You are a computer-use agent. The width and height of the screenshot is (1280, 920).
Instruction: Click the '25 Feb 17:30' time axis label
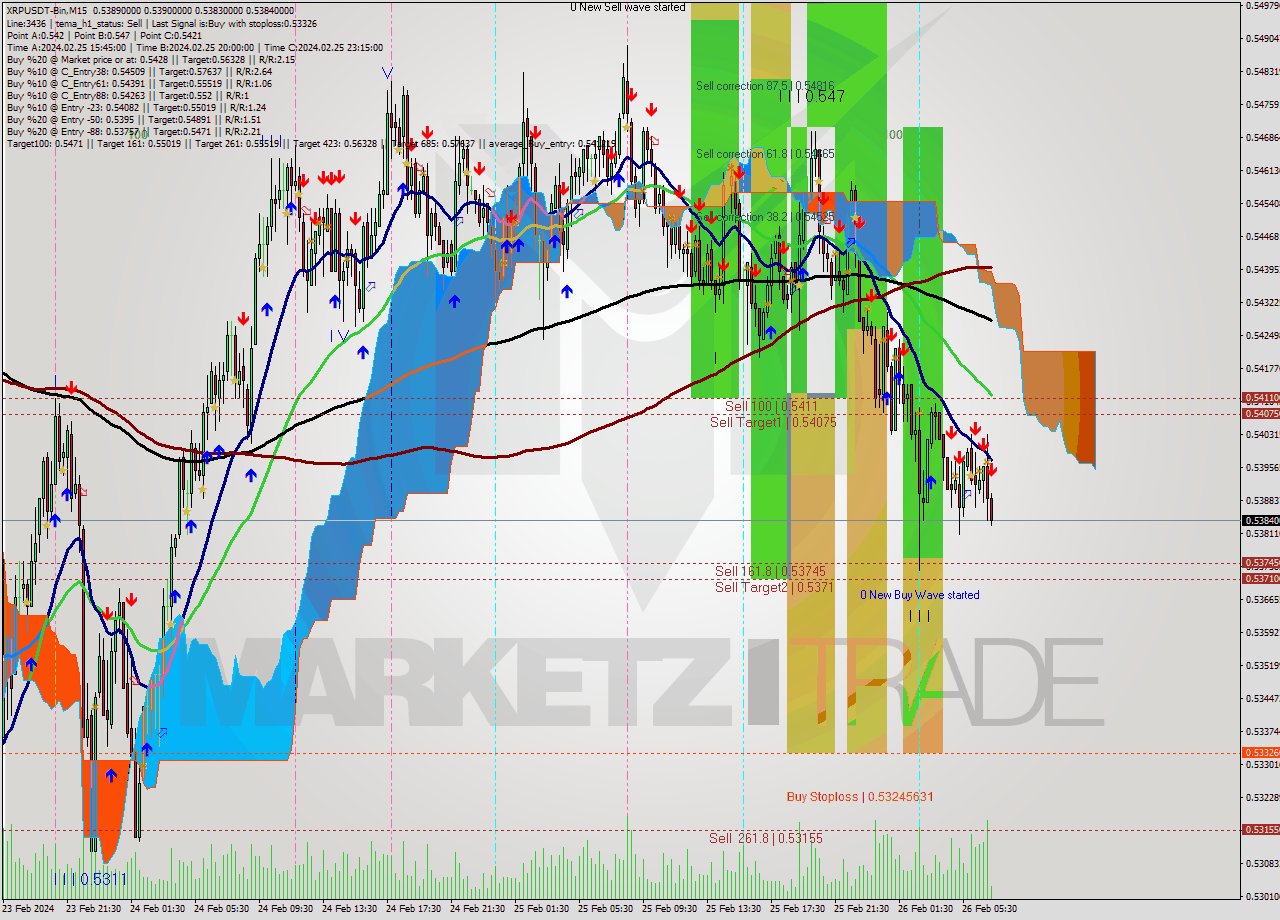point(799,909)
